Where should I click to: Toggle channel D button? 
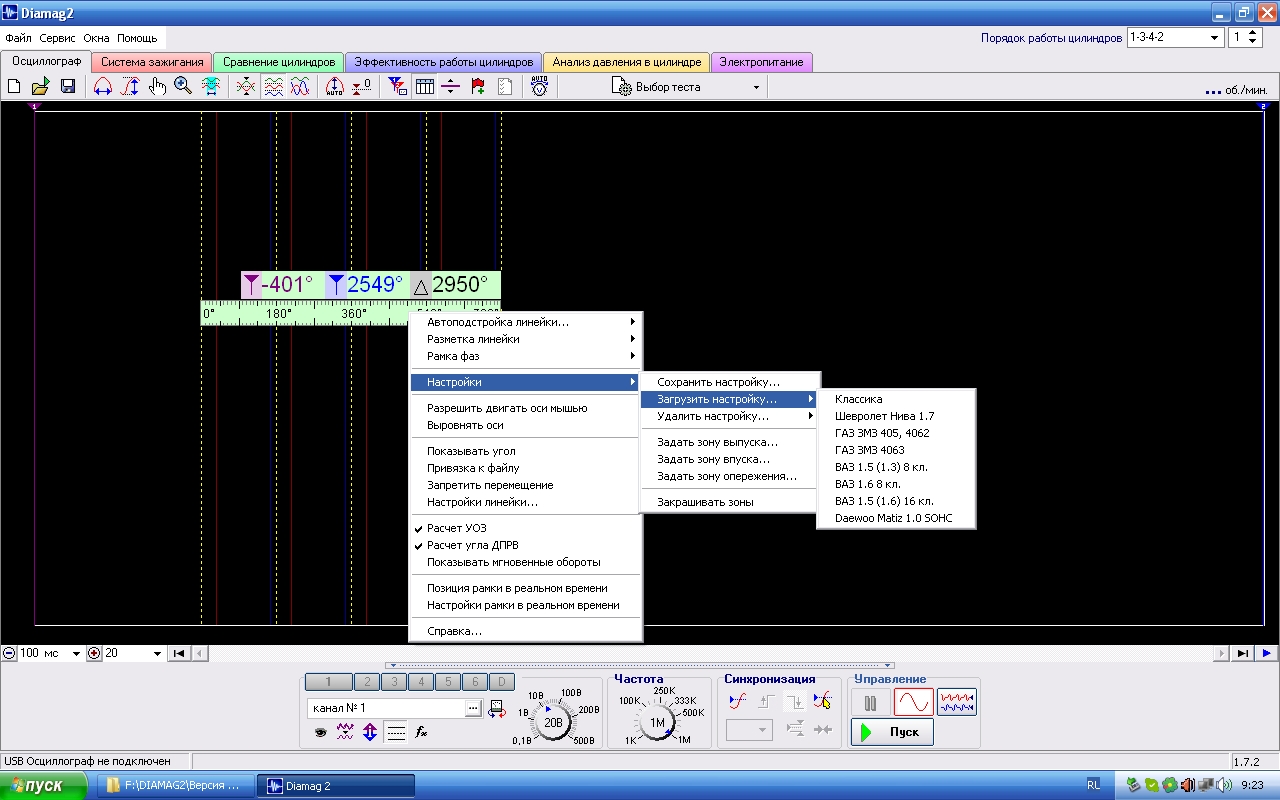coord(502,682)
